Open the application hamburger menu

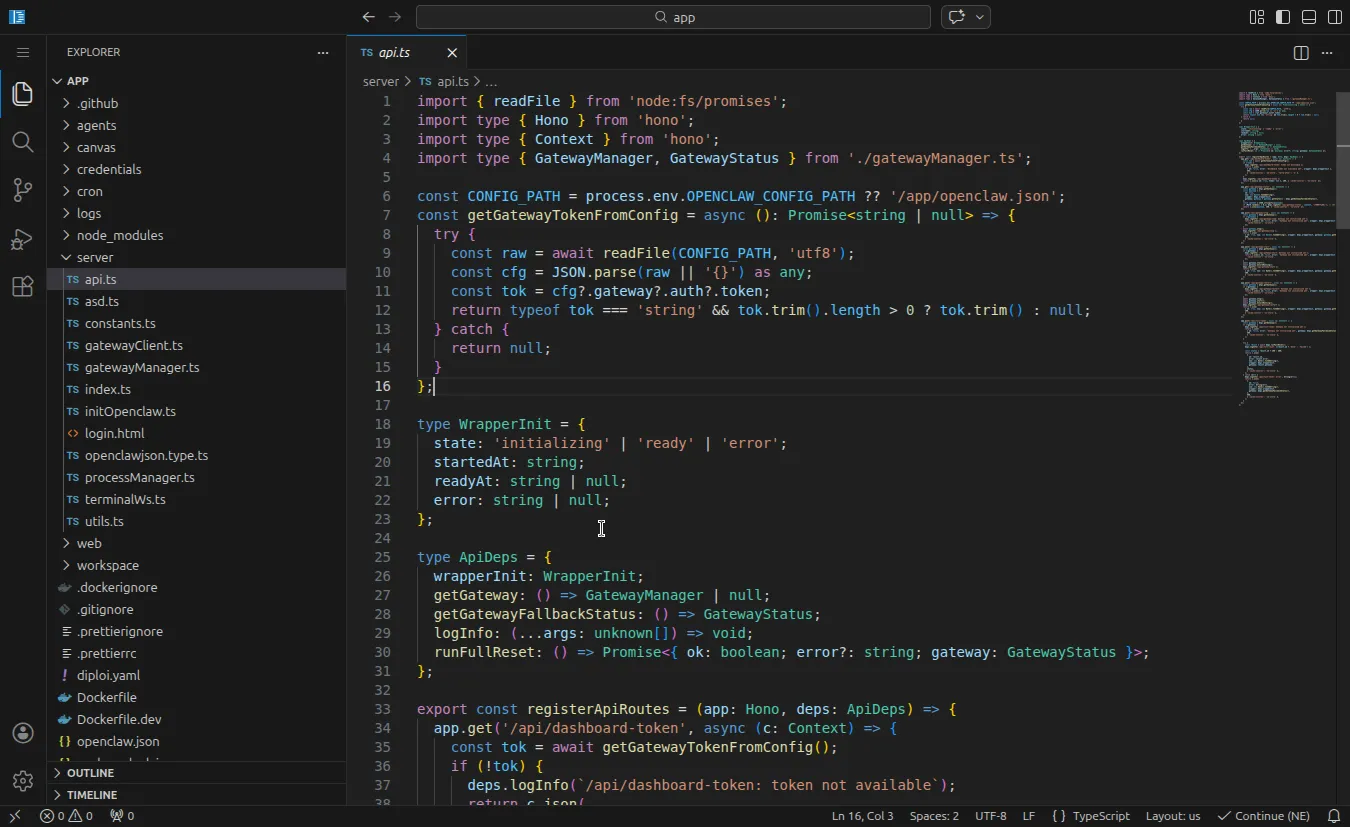pos(23,52)
